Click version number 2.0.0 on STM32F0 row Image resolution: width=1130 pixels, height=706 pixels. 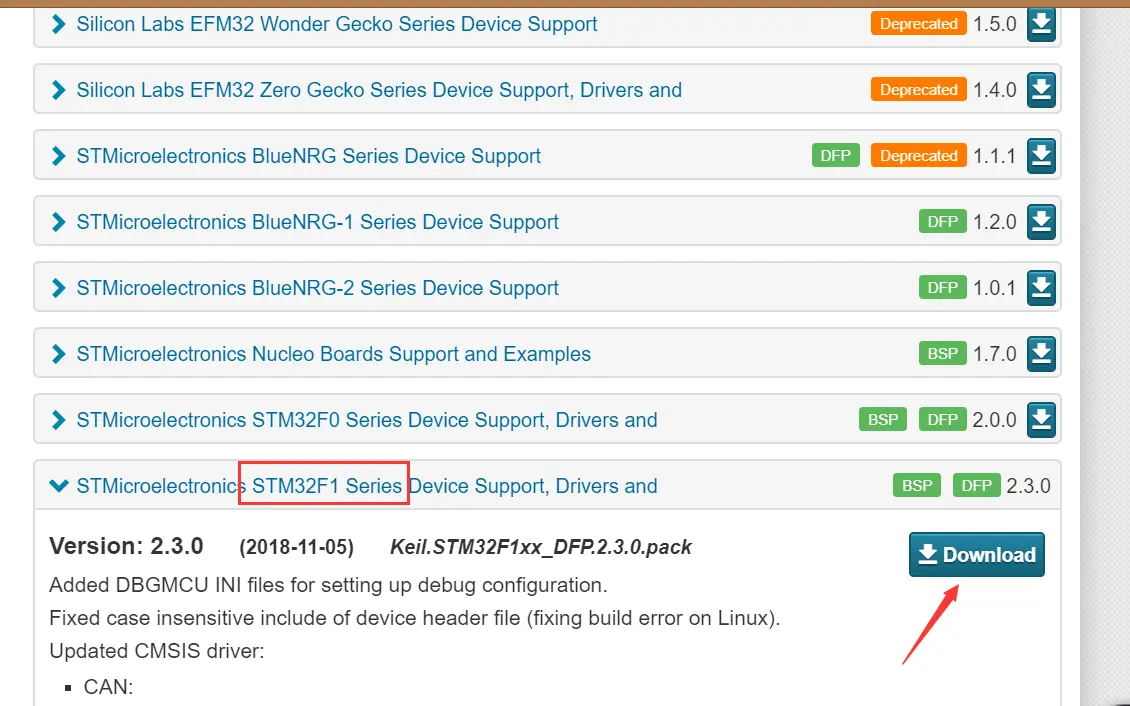pyautogui.click(x=995, y=420)
